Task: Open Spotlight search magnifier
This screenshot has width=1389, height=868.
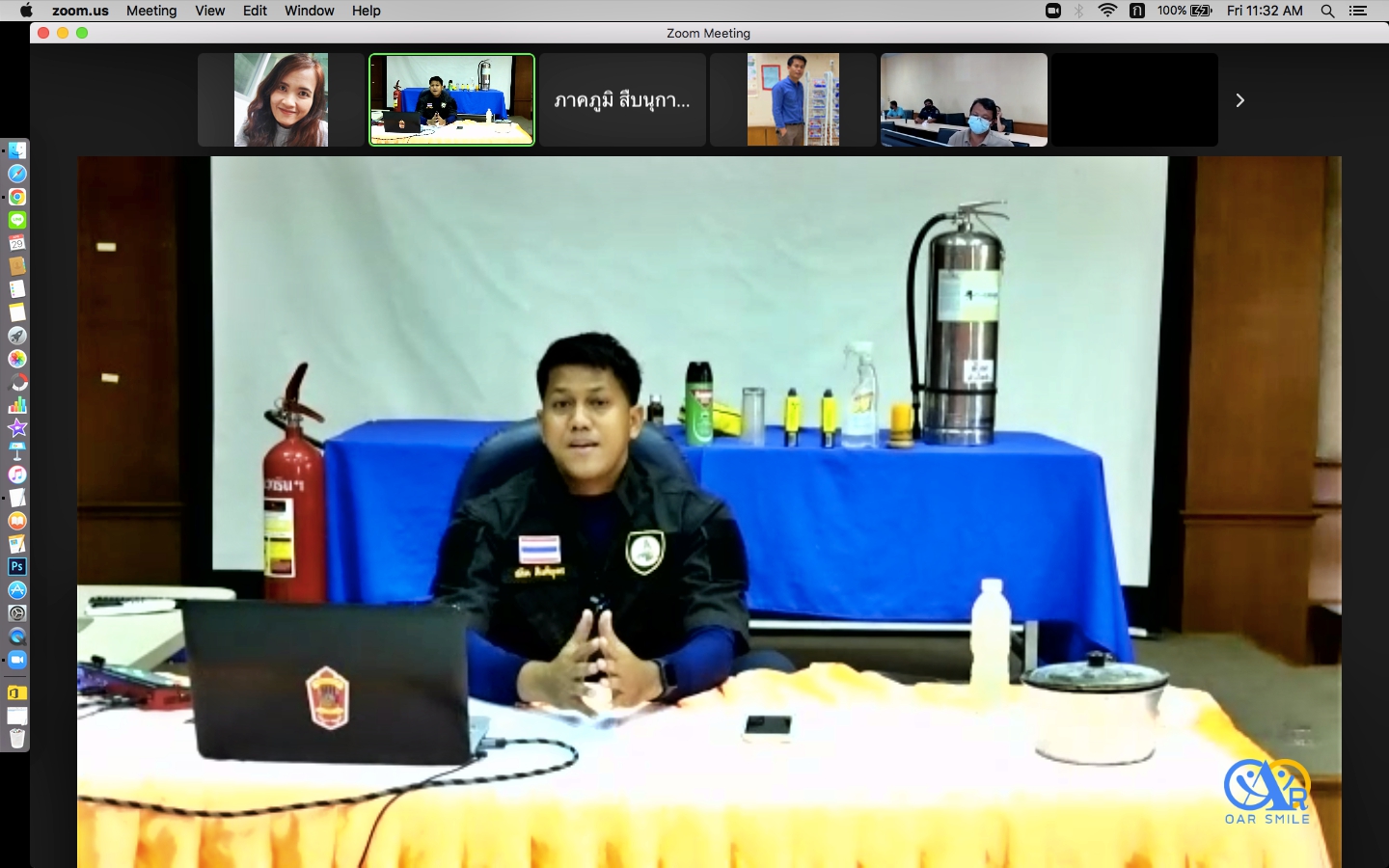Action: click(1327, 11)
